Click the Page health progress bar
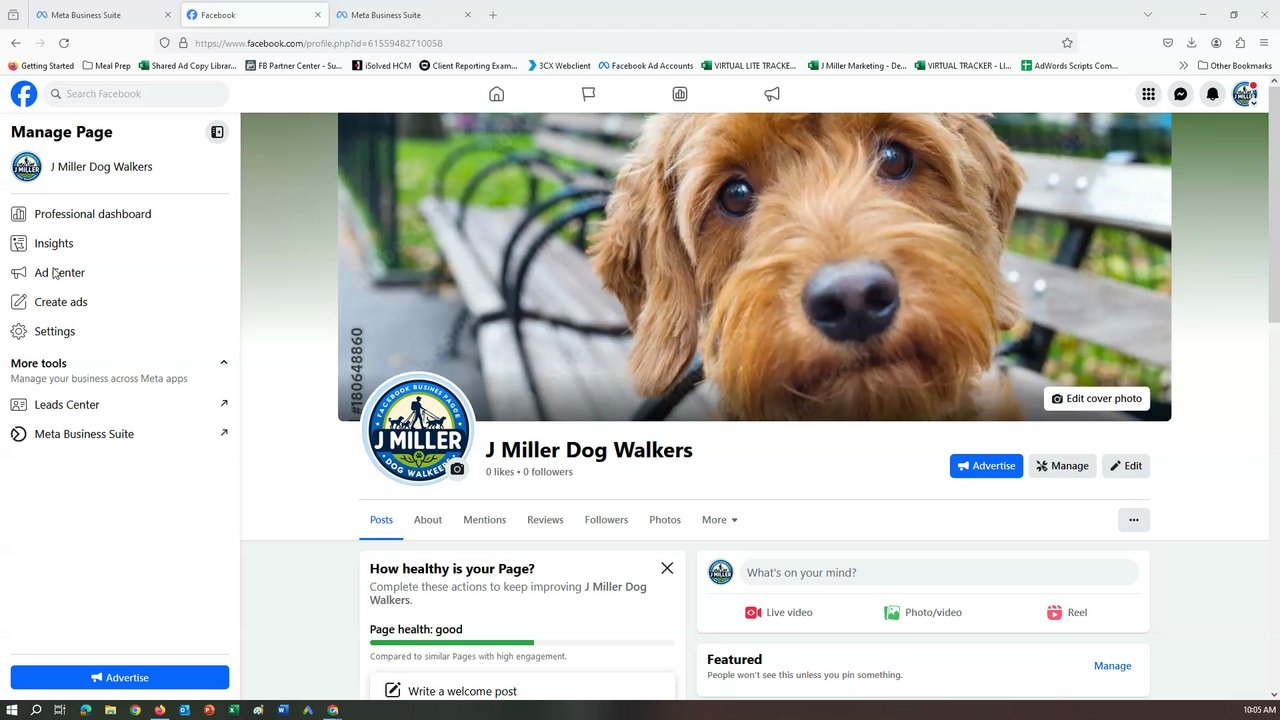The height and width of the screenshot is (720, 1280). pos(522,643)
